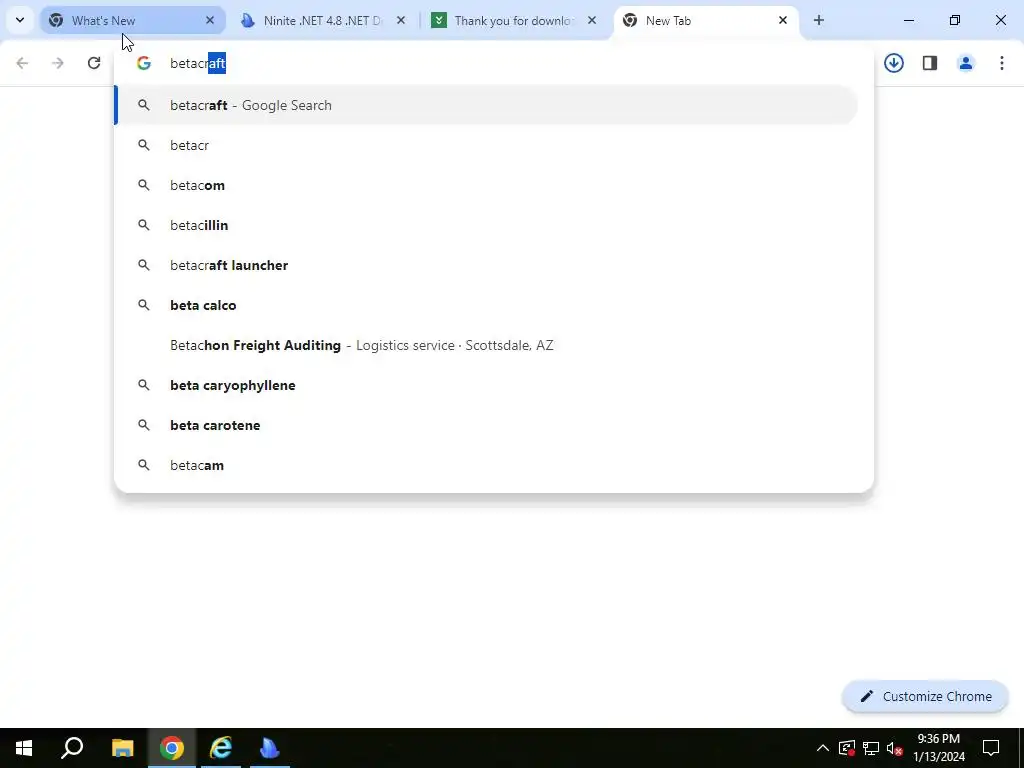1024x768 pixels.
Task: Click the security alert tray icon
Action: pyautogui.click(x=847, y=748)
